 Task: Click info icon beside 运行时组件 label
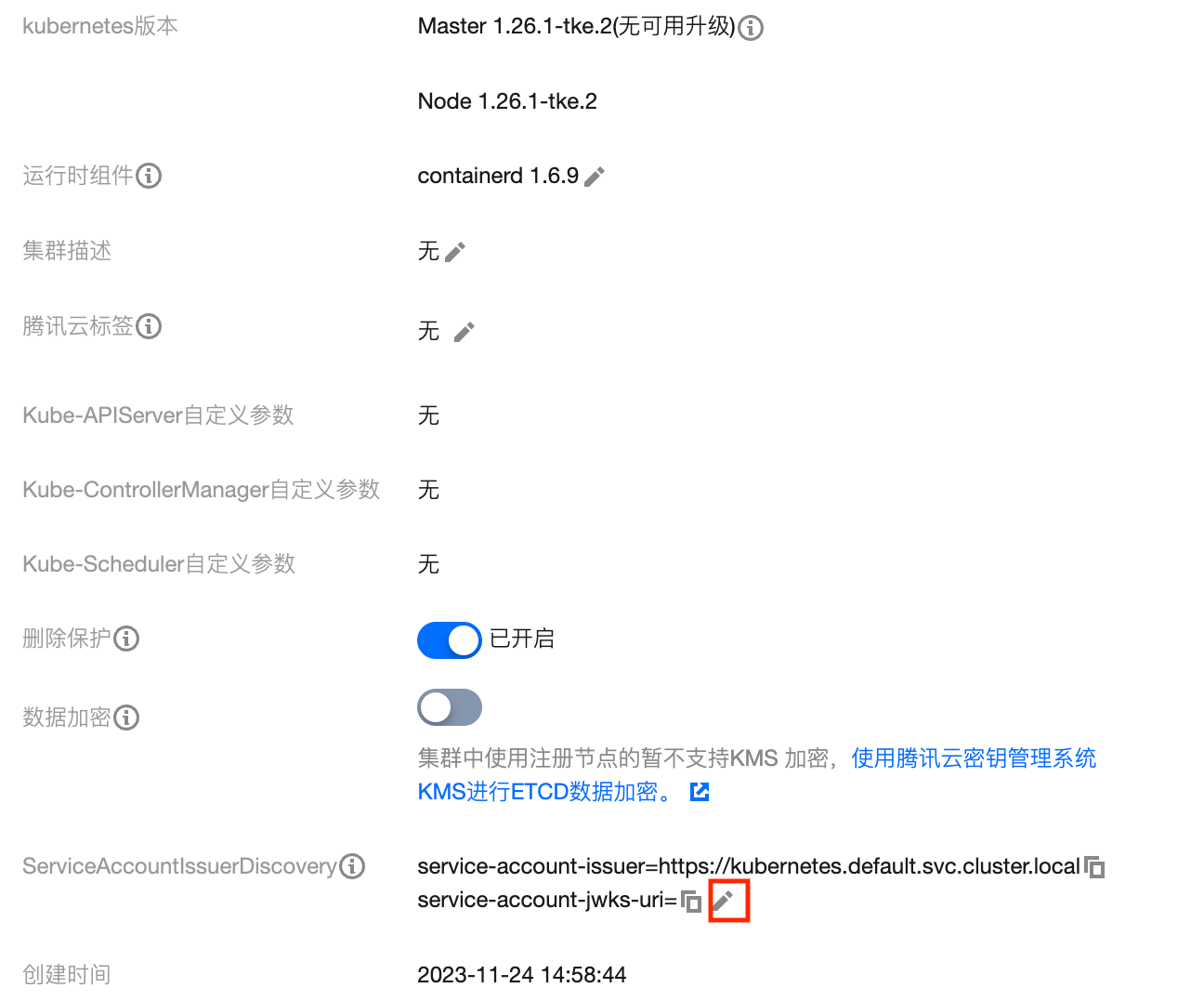[x=149, y=176]
